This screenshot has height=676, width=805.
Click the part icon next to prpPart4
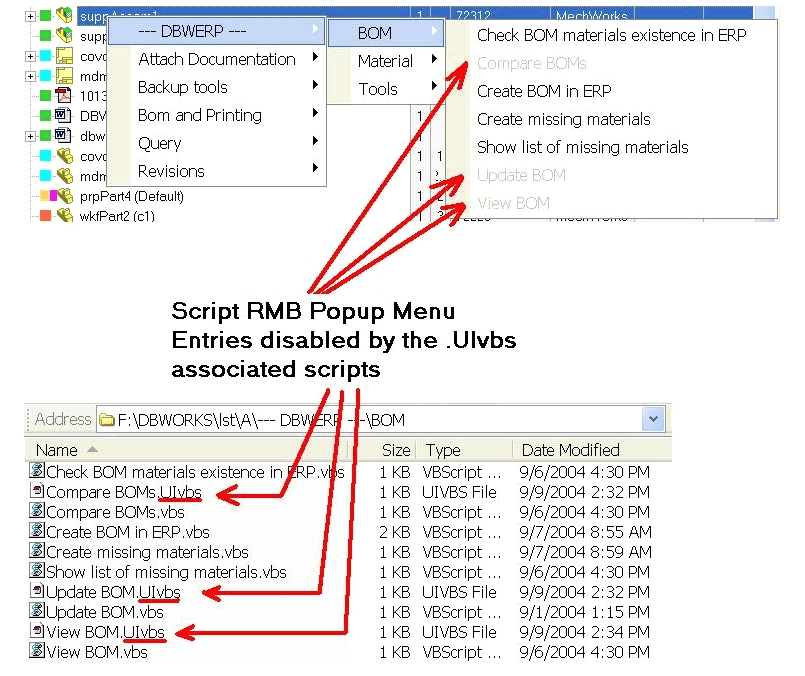tap(65, 196)
